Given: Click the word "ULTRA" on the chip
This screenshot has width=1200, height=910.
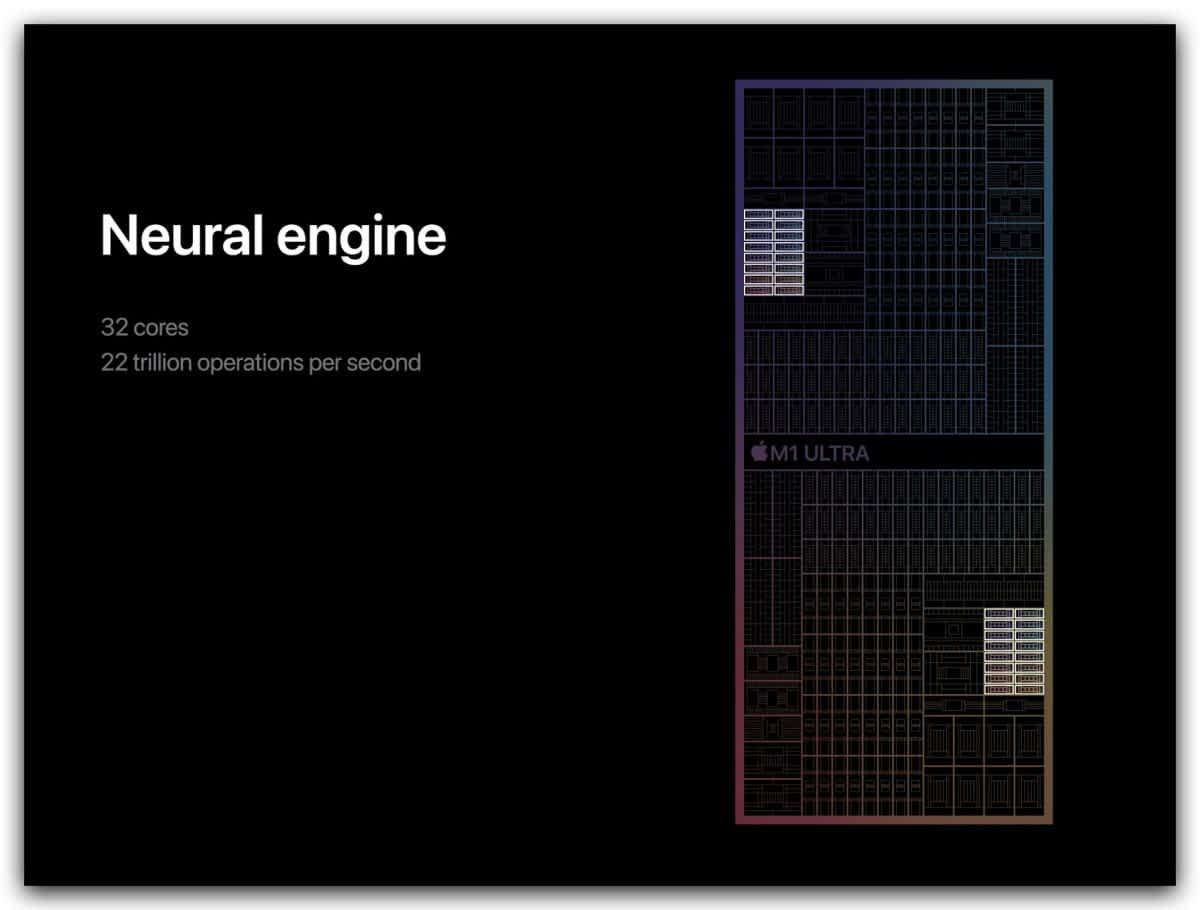Looking at the screenshot, I should click(835, 453).
